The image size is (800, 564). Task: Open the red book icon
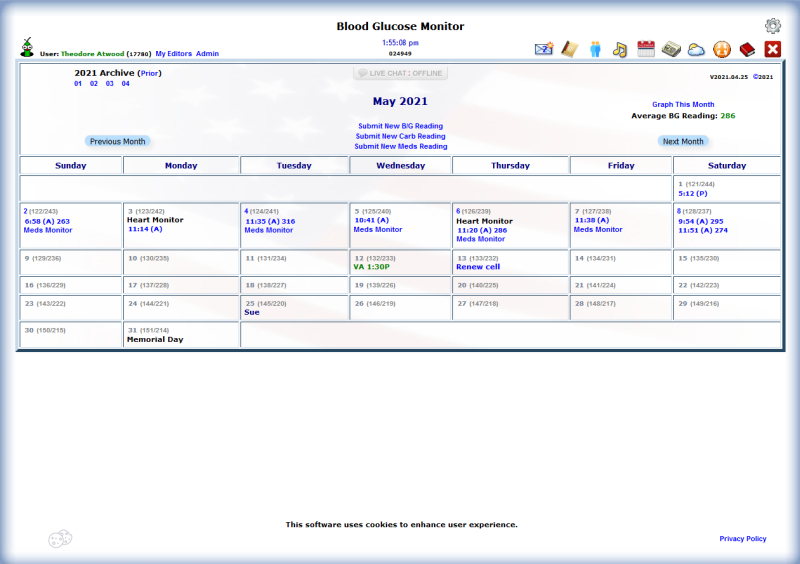pyautogui.click(x=747, y=50)
